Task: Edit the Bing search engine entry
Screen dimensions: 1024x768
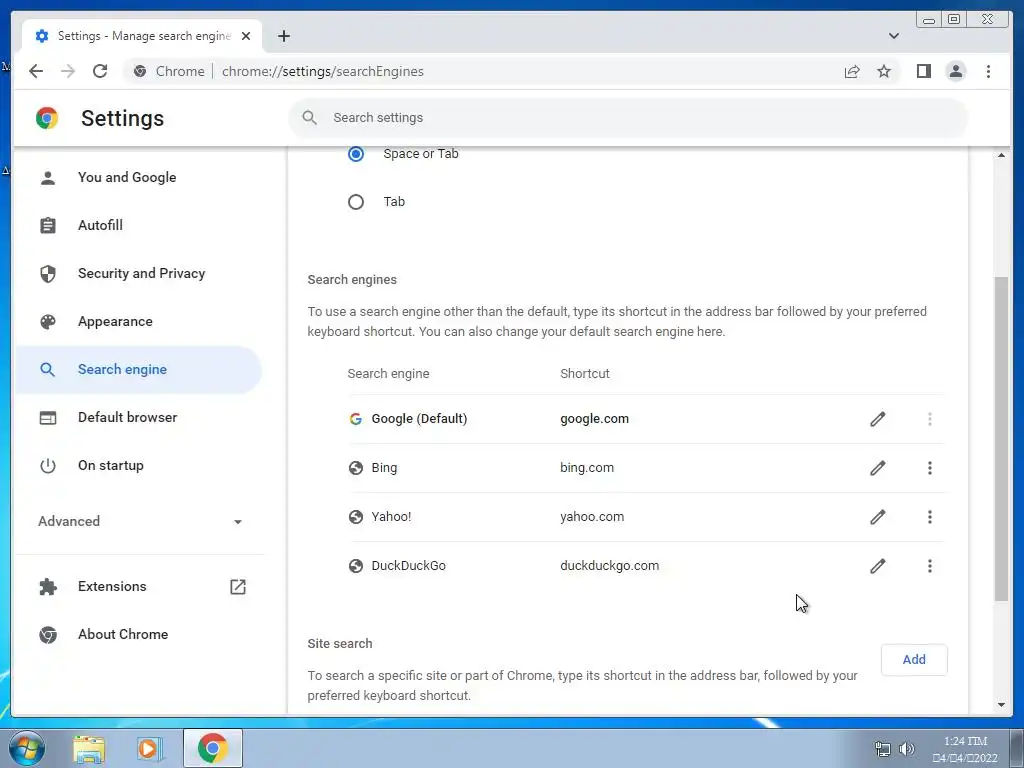Action: click(x=878, y=468)
